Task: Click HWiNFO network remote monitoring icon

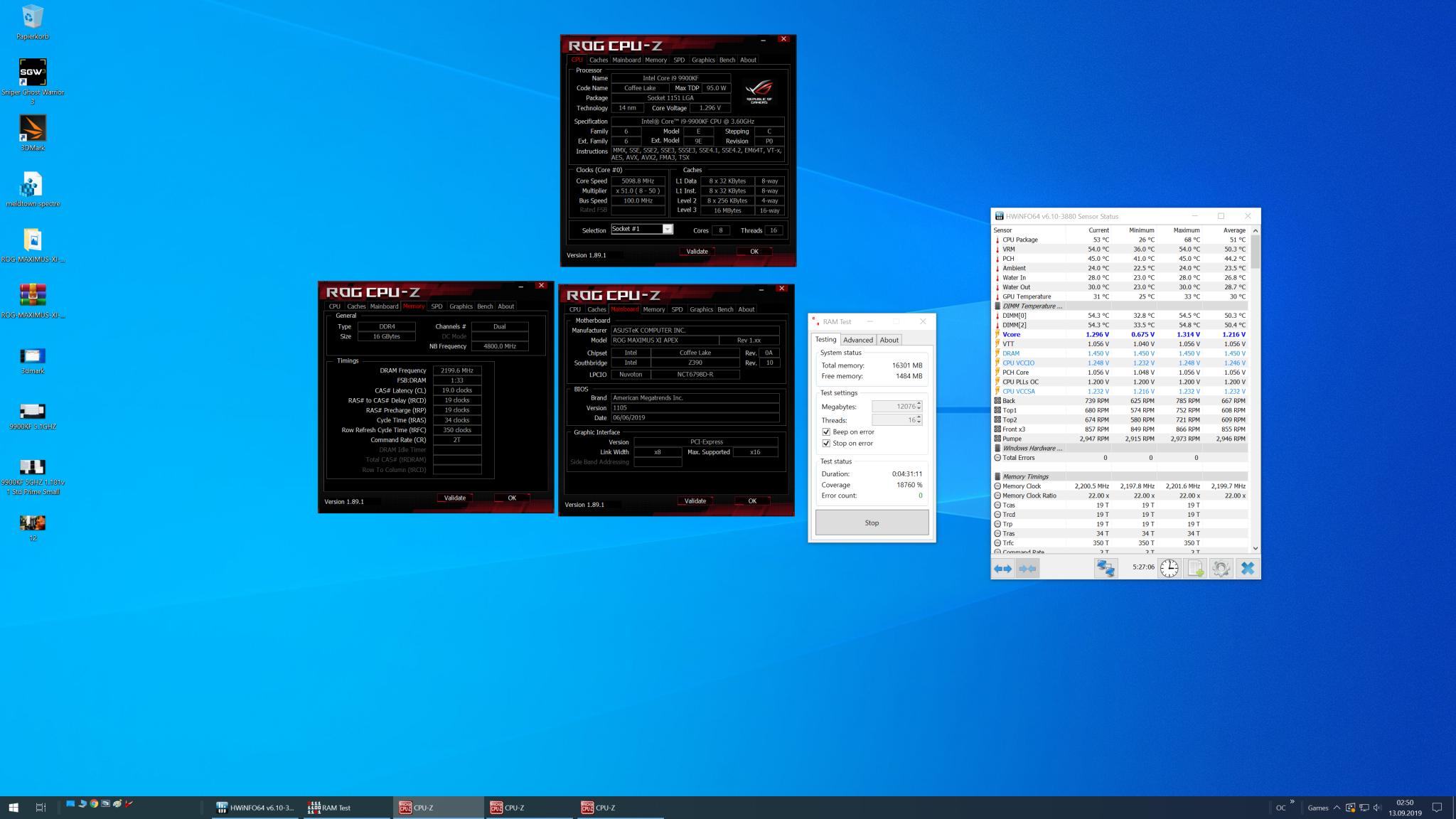Action: pos(1106,568)
